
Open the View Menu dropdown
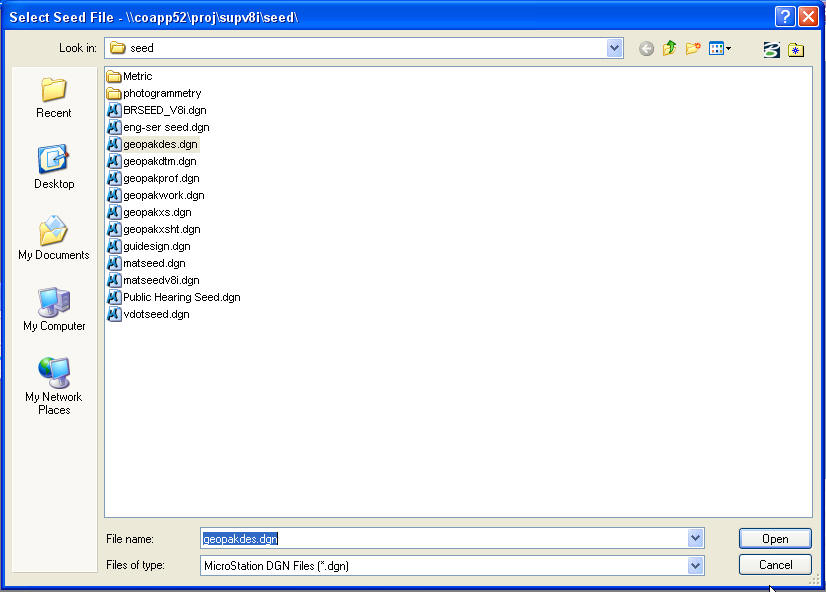[720, 49]
